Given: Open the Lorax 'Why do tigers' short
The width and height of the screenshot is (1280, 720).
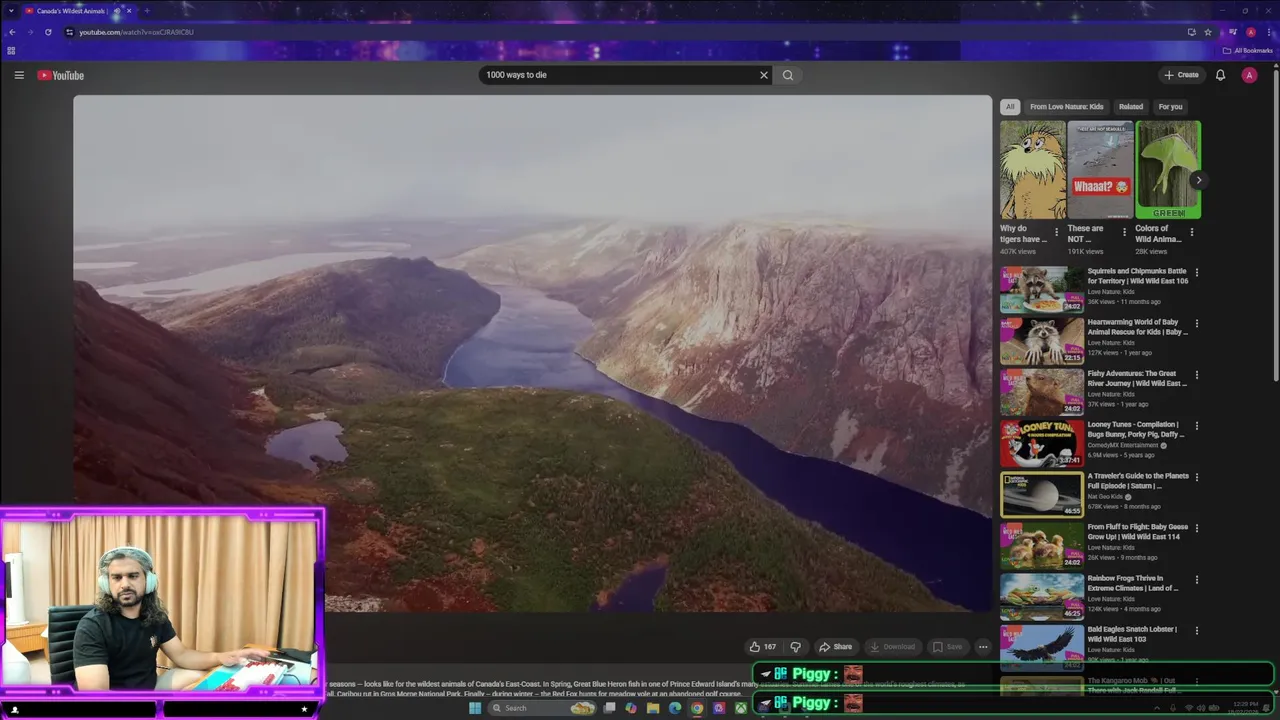Looking at the screenshot, I should point(1032,170).
